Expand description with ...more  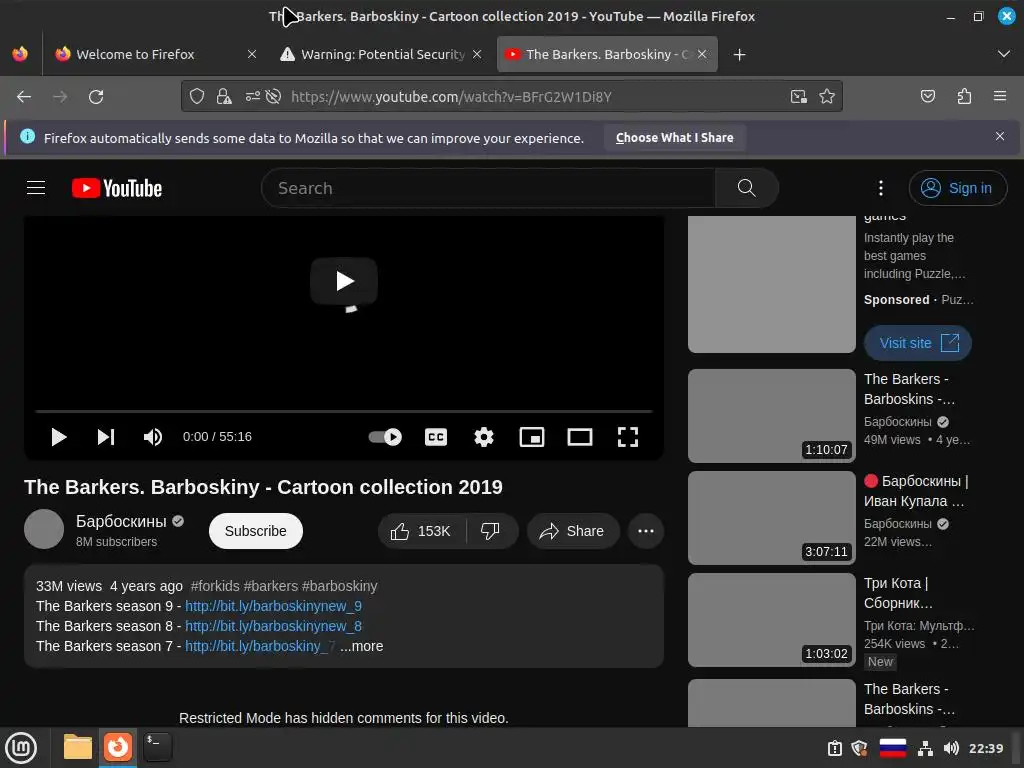point(362,647)
